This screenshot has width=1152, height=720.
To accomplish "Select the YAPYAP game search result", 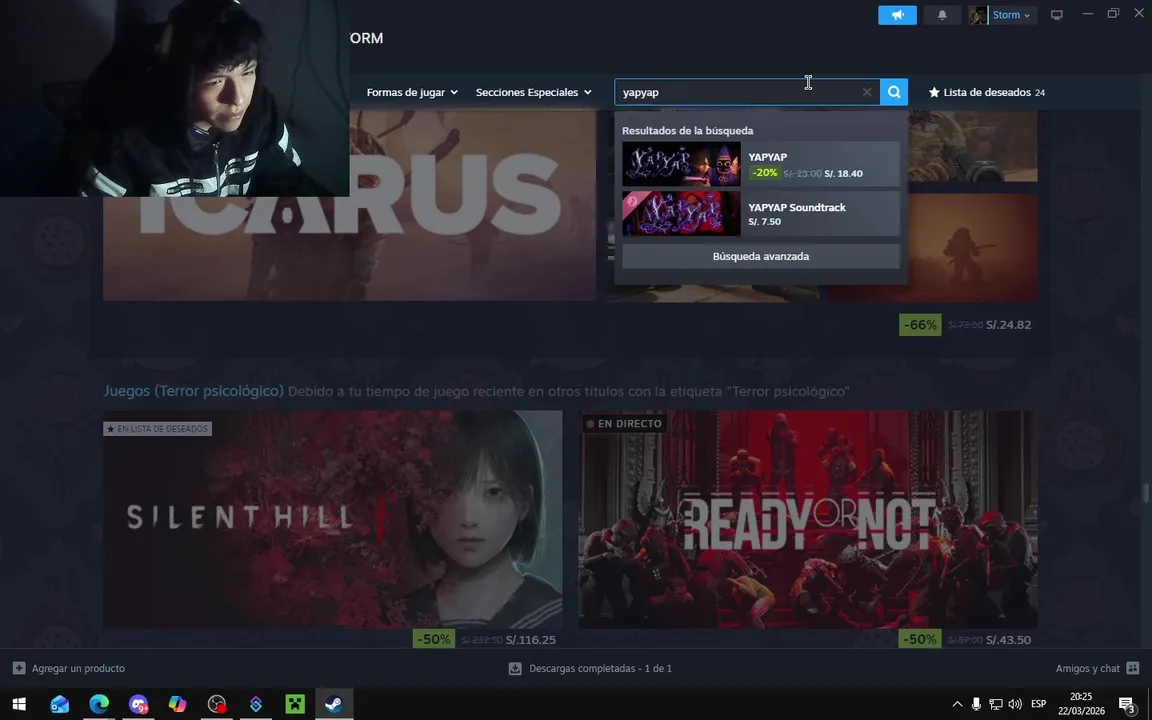I will [x=760, y=164].
